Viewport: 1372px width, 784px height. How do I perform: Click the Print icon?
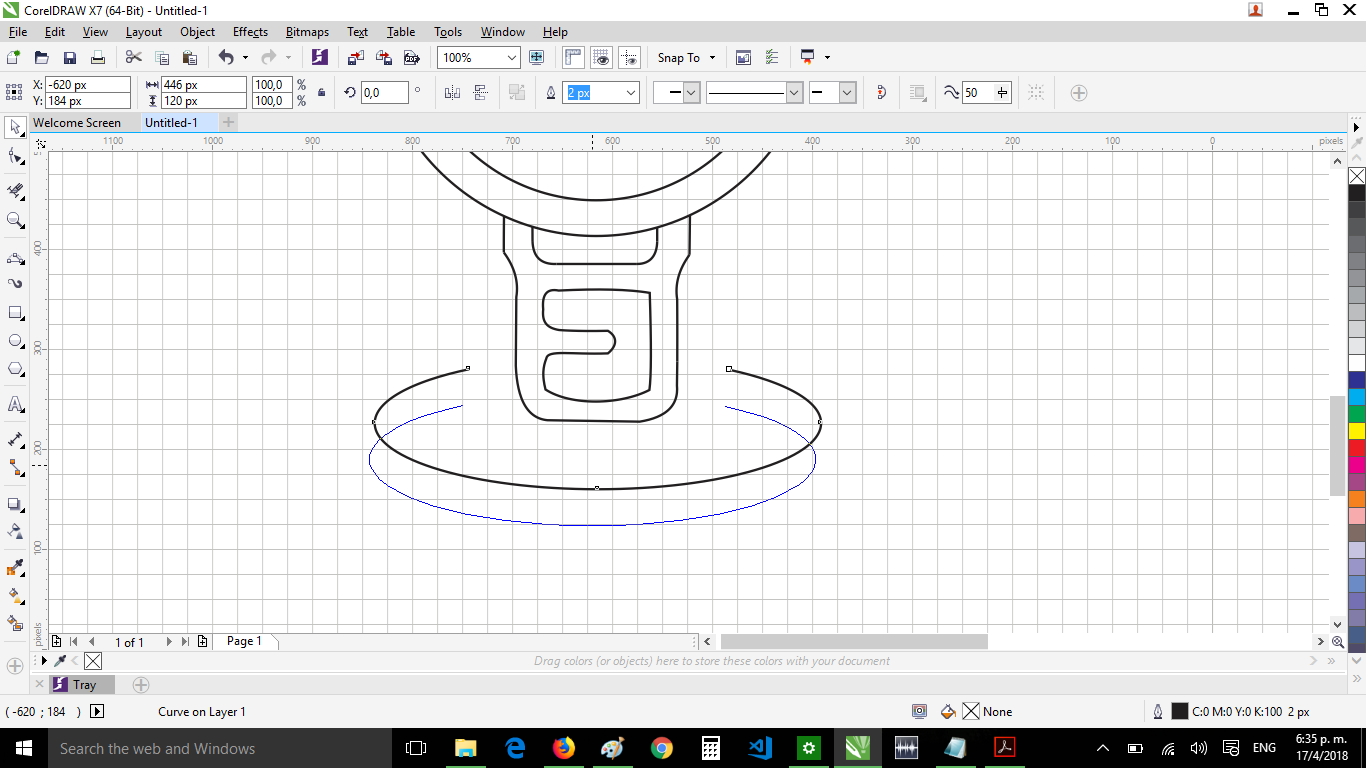(x=98, y=58)
